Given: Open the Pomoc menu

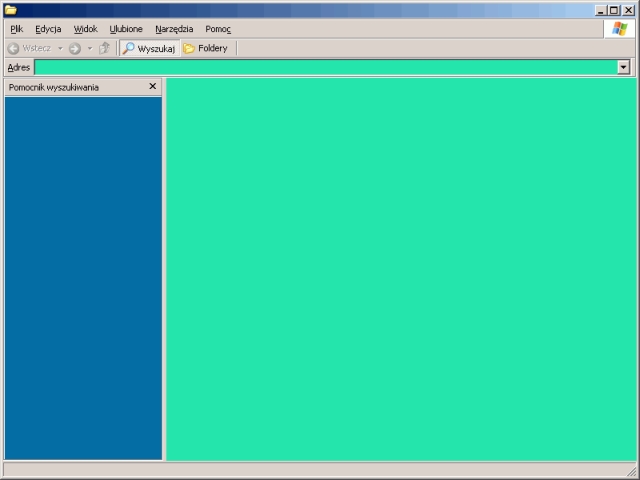Looking at the screenshot, I should [x=218, y=29].
